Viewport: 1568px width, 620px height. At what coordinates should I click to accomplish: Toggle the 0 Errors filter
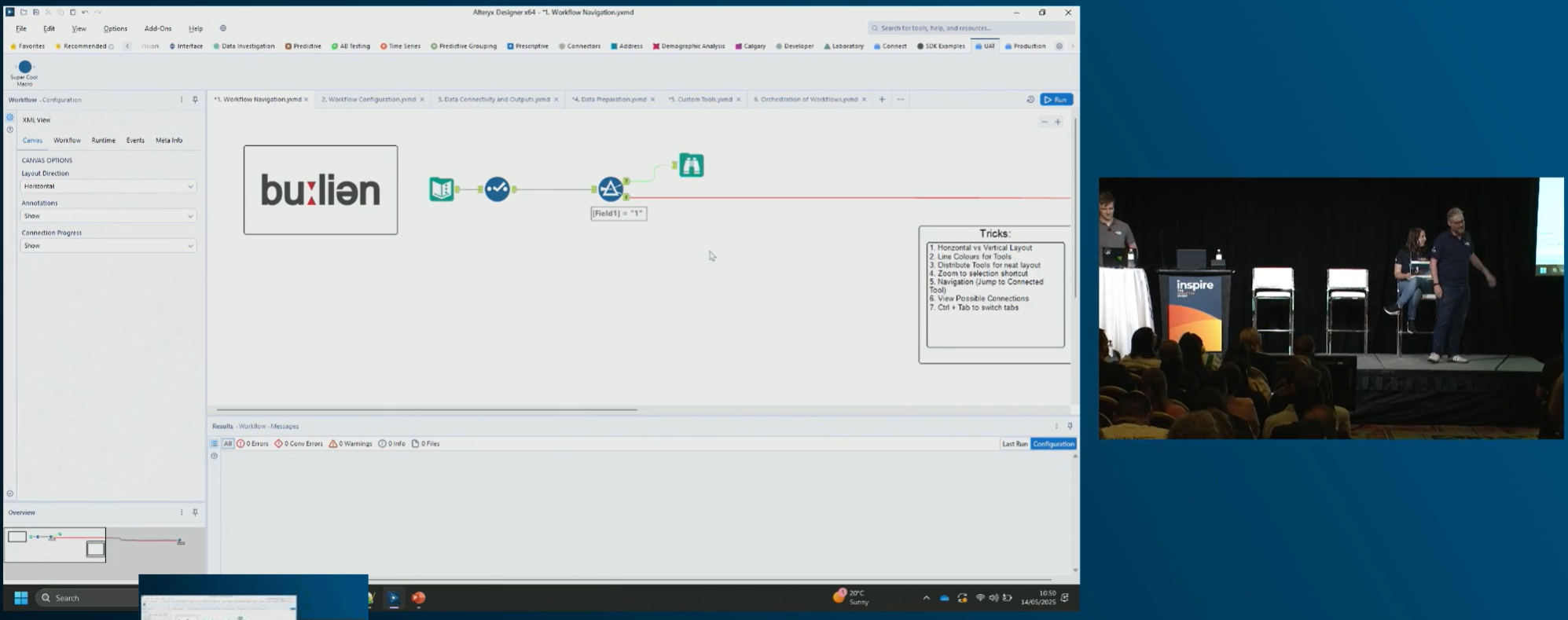tap(252, 444)
